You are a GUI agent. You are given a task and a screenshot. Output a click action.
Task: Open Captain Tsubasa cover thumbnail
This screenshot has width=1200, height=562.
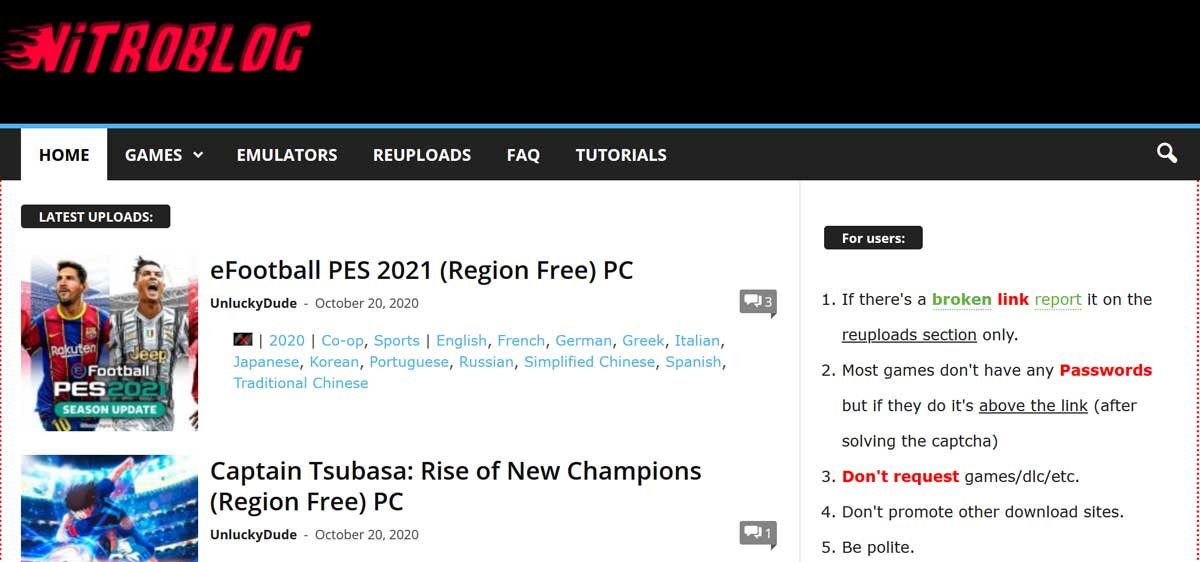(x=109, y=508)
